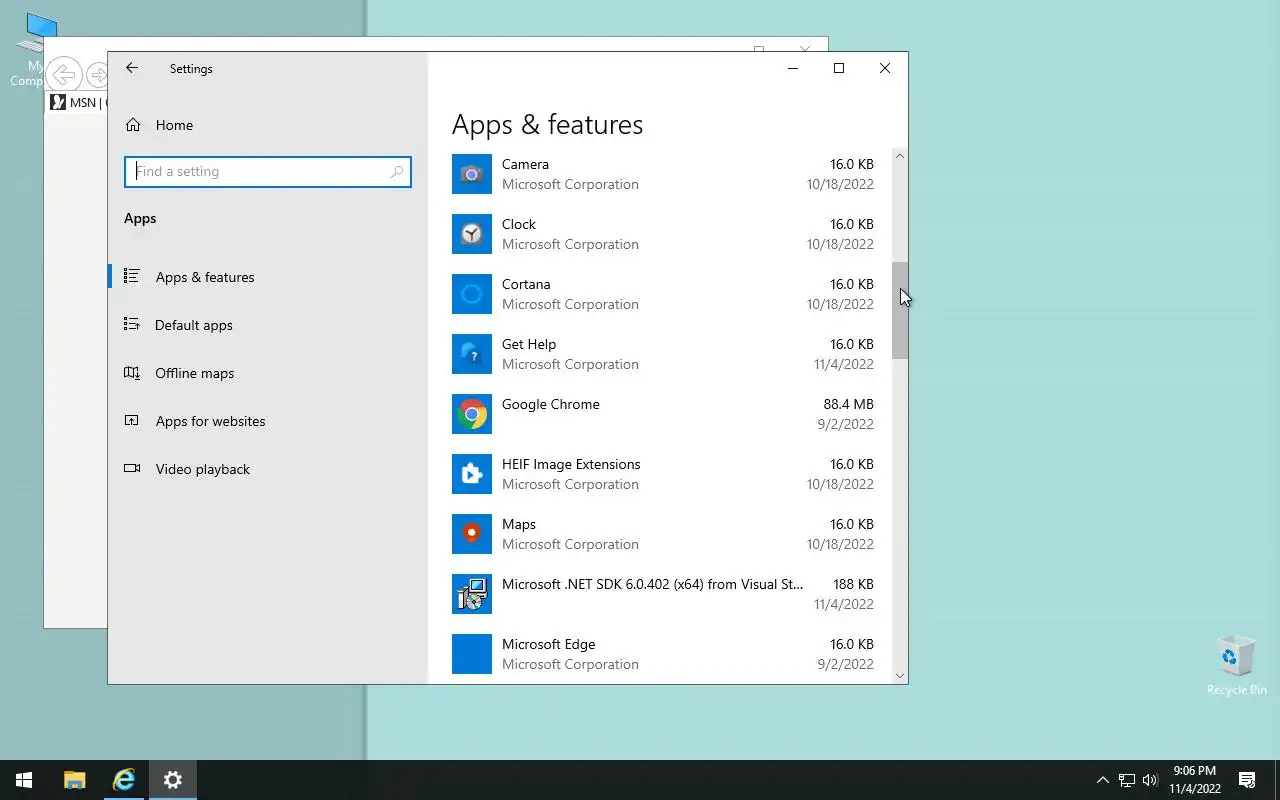1280x800 pixels.
Task: Select the Camera app name
Action: pos(525,164)
